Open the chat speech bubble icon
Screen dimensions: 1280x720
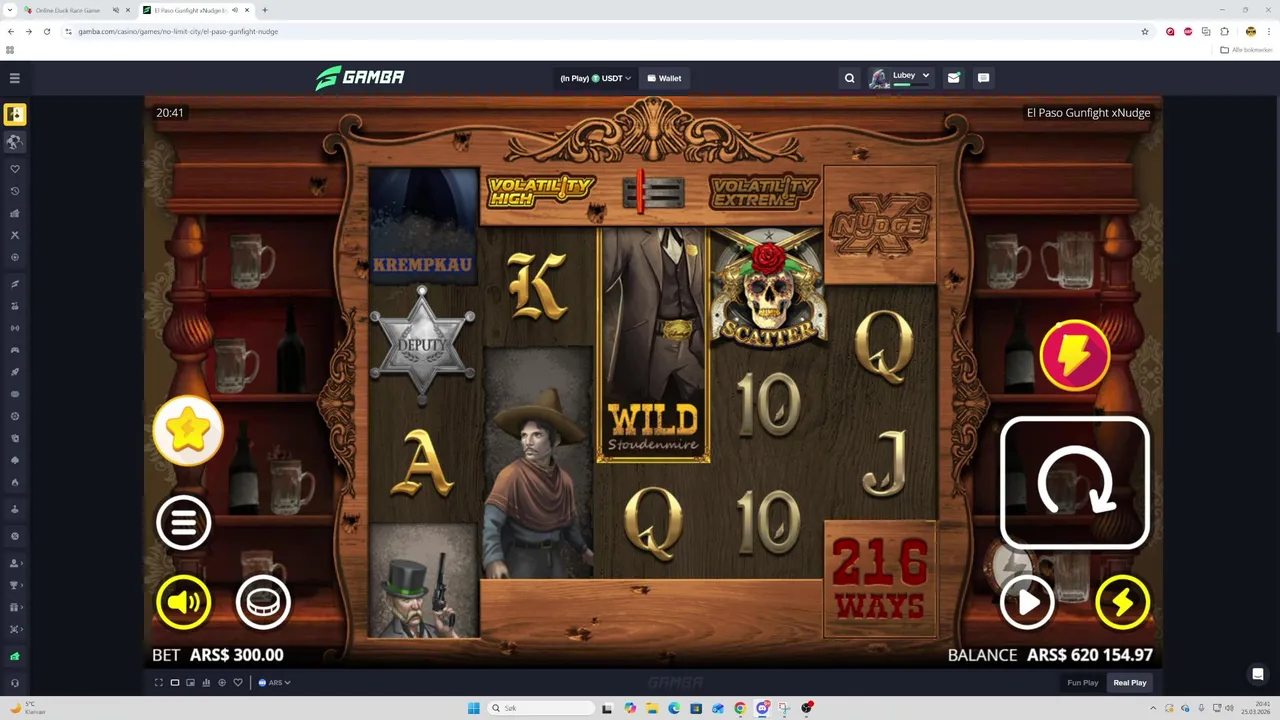[983, 78]
